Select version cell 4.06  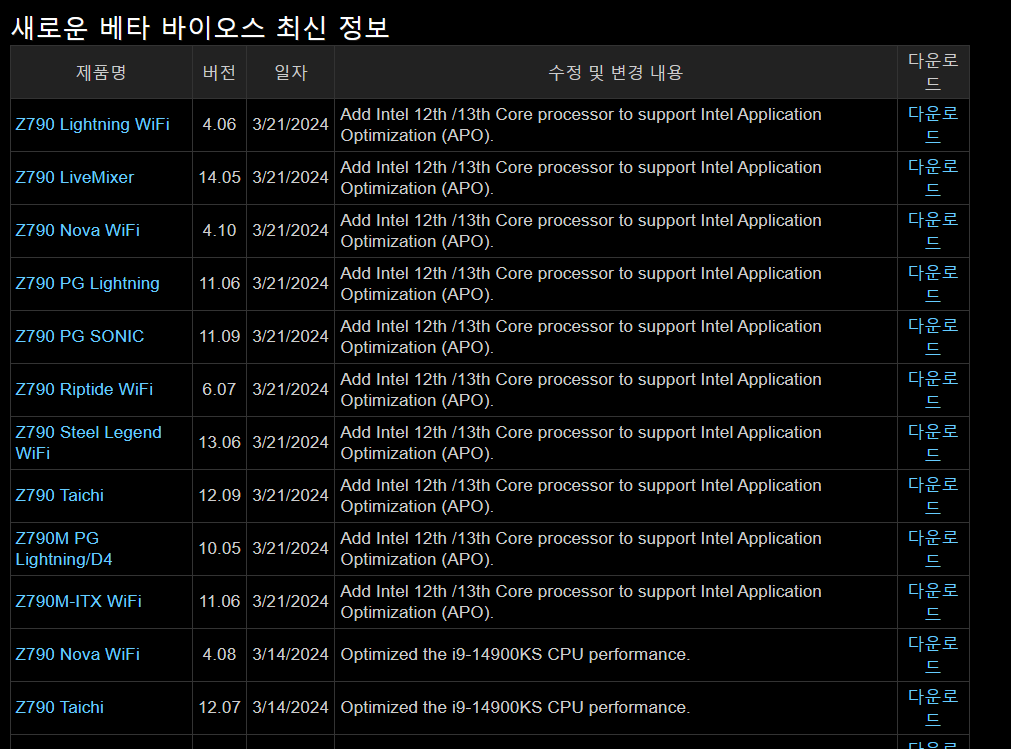[x=219, y=124]
